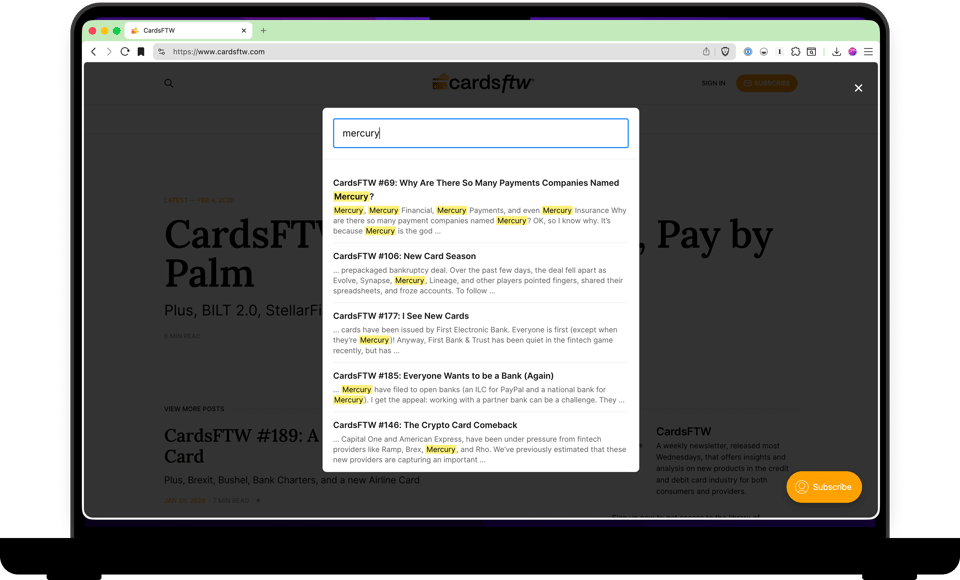Open the downloads arrow icon
This screenshot has width=960, height=580.
point(836,52)
